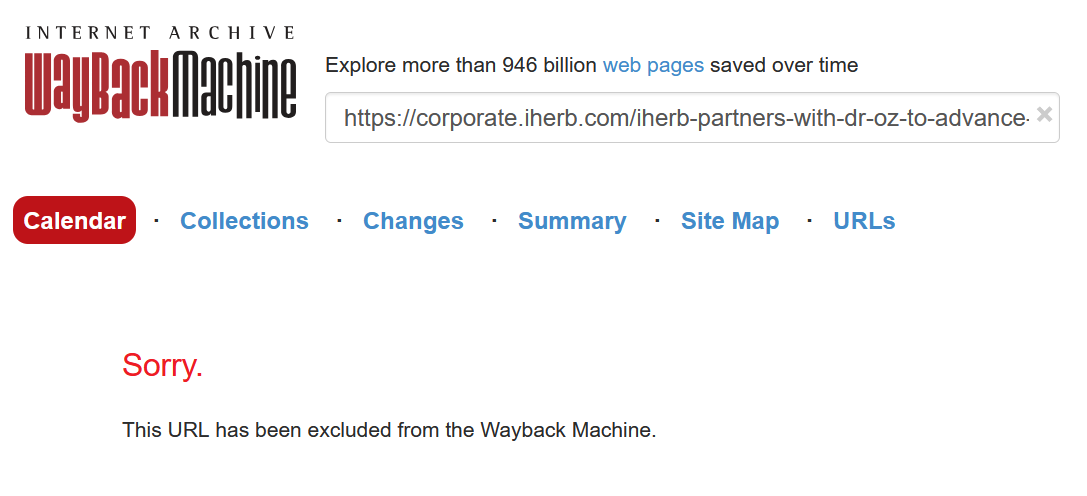
Task: Switch to the Collections tab
Action: point(244,221)
